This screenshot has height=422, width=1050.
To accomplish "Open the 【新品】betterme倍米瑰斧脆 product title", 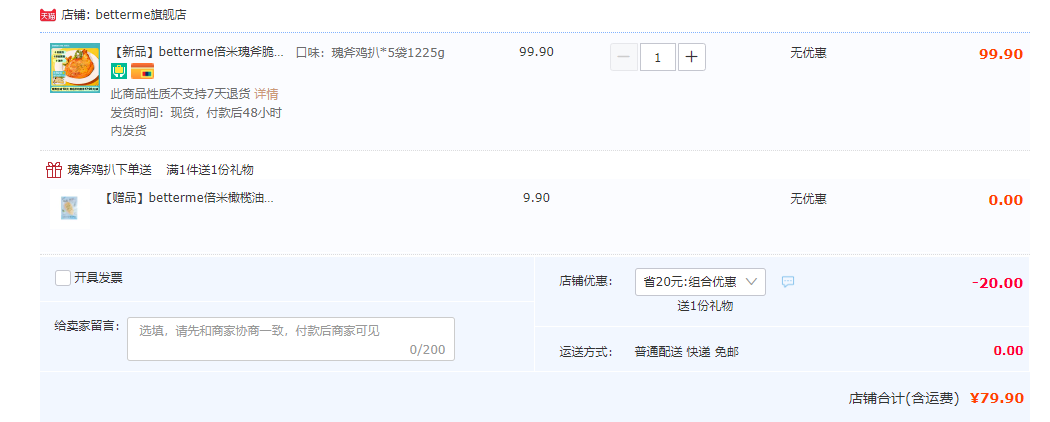I will [197, 52].
